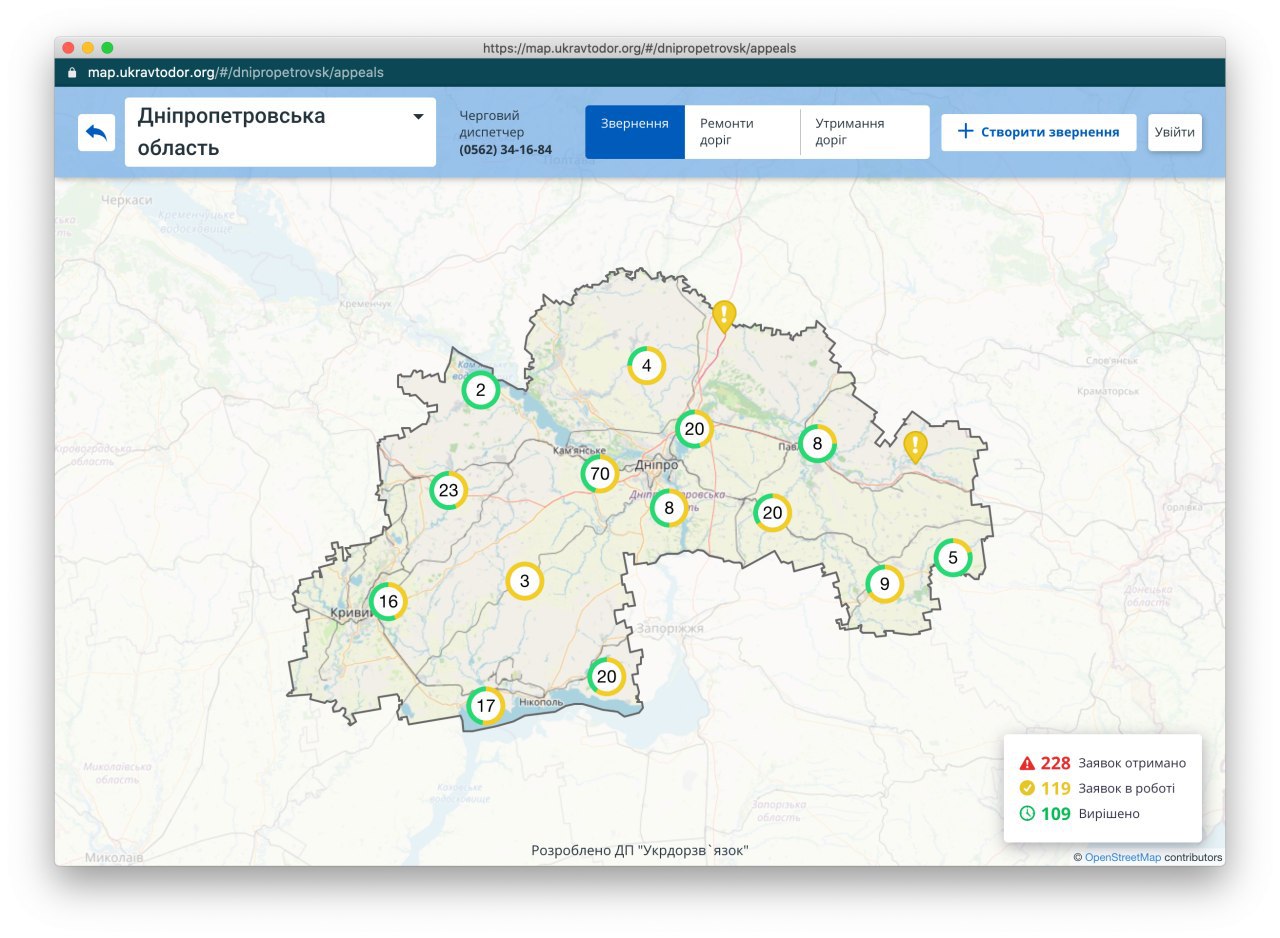The image size is (1280, 938).
Task: Click the Вирішено legend label
Action: pos(1109,814)
